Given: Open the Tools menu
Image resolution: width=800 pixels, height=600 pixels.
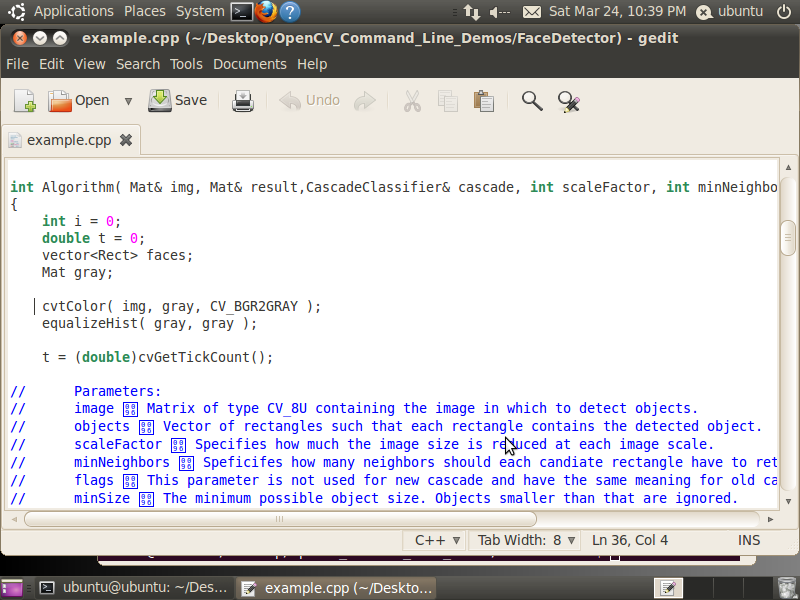Looking at the screenshot, I should point(186,64).
